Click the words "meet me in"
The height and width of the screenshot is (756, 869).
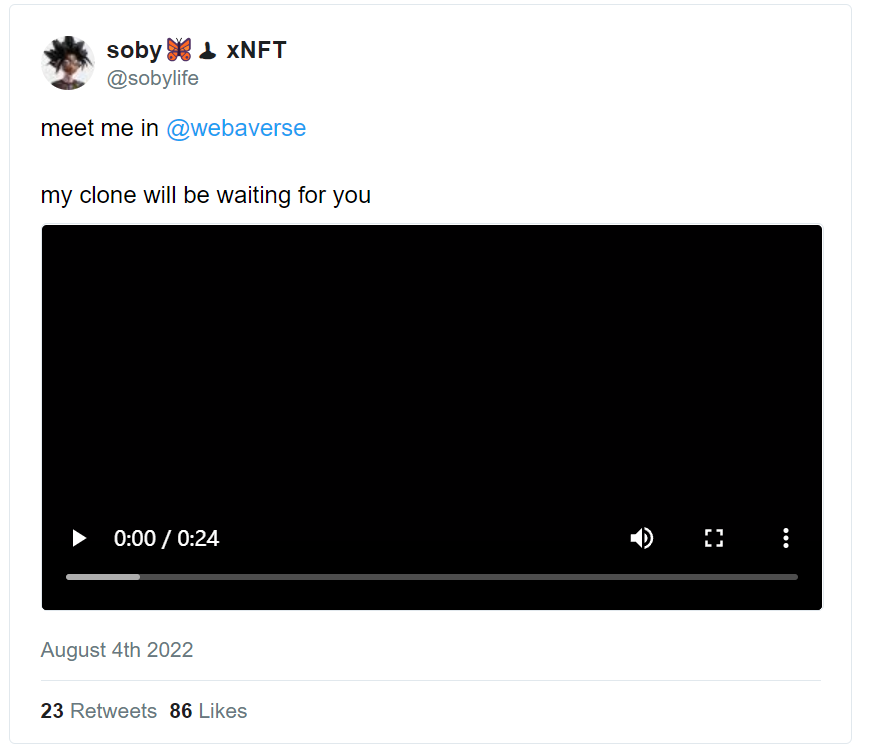pos(99,129)
